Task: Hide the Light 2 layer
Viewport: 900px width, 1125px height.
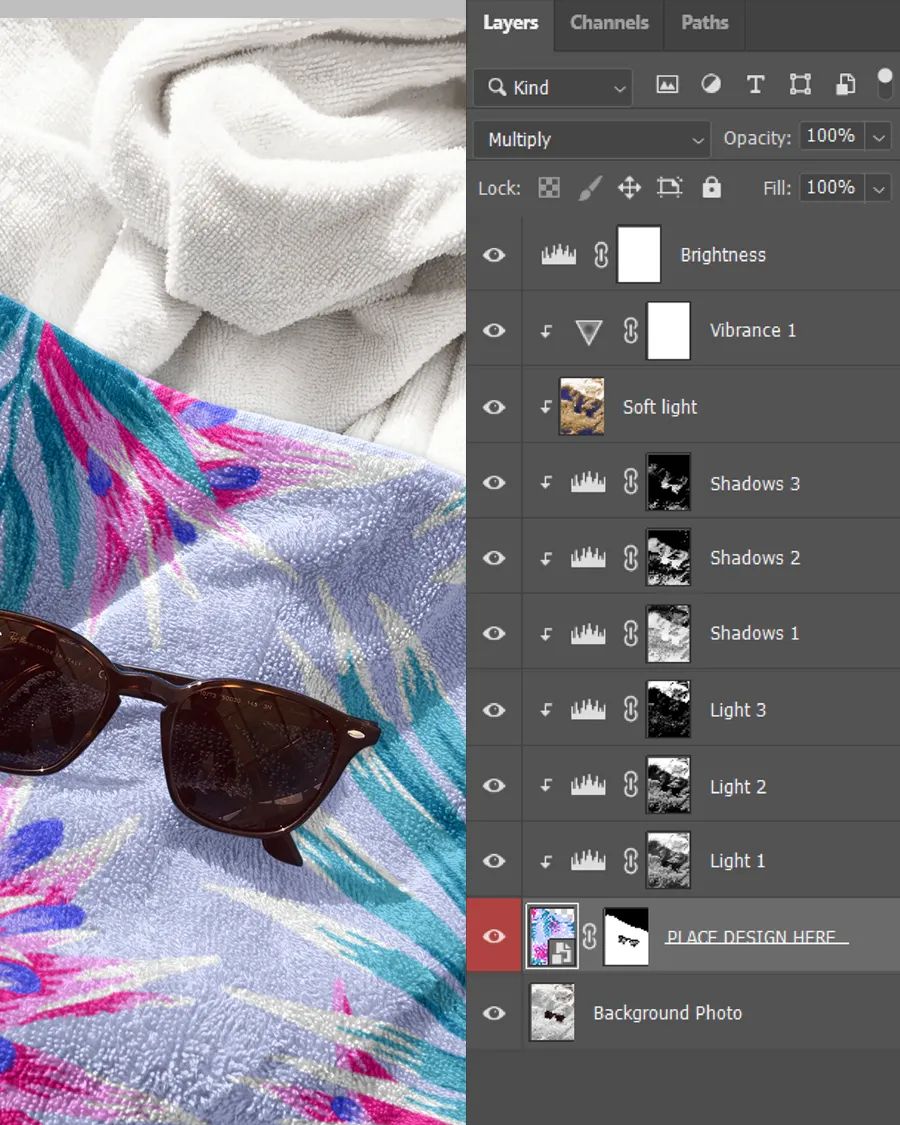Action: pyautogui.click(x=494, y=785)
